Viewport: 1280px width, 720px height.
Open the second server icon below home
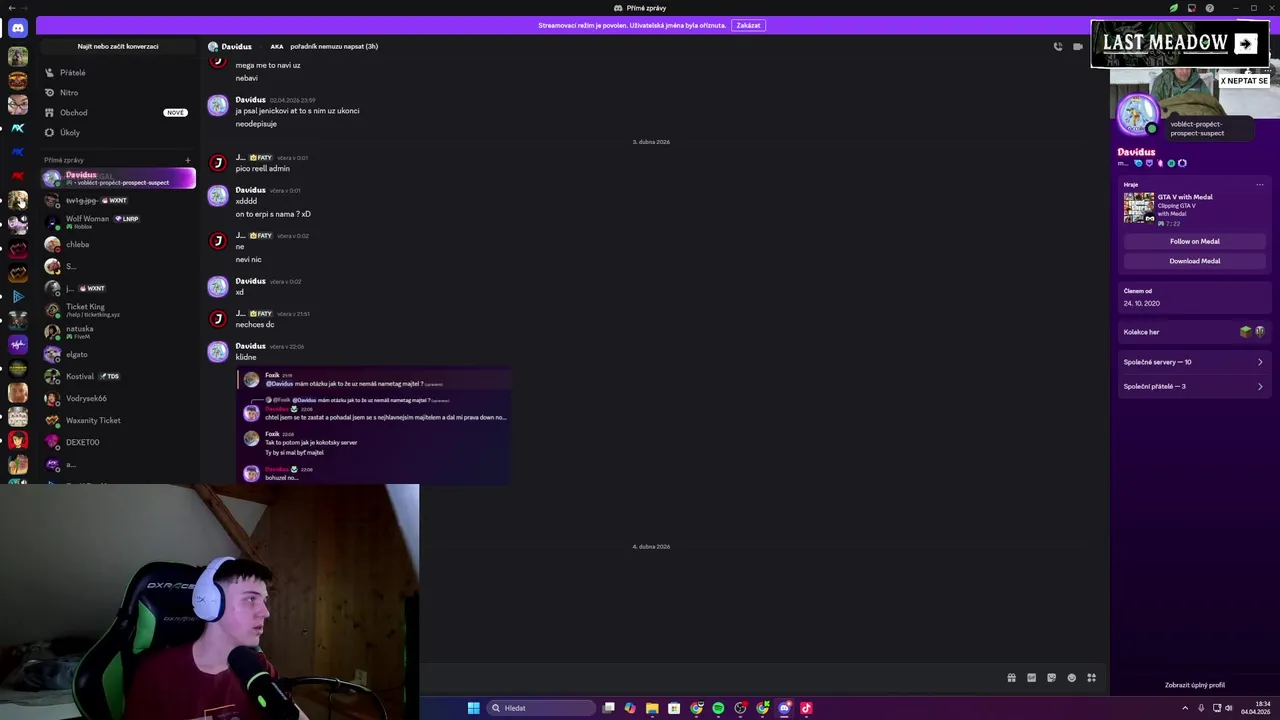click(17, 80)
